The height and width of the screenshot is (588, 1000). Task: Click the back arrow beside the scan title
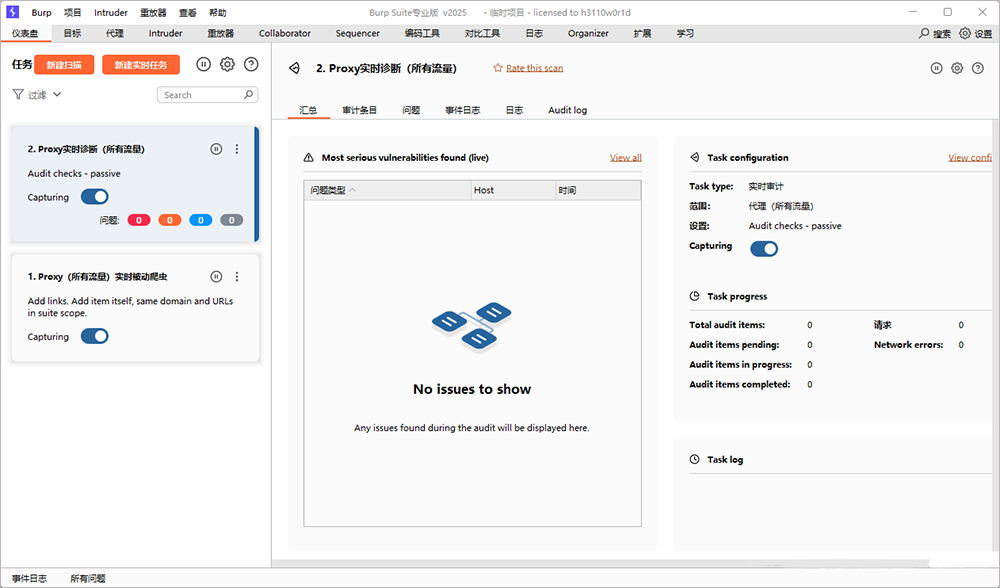pyautogui.click(x=293, y=68)
